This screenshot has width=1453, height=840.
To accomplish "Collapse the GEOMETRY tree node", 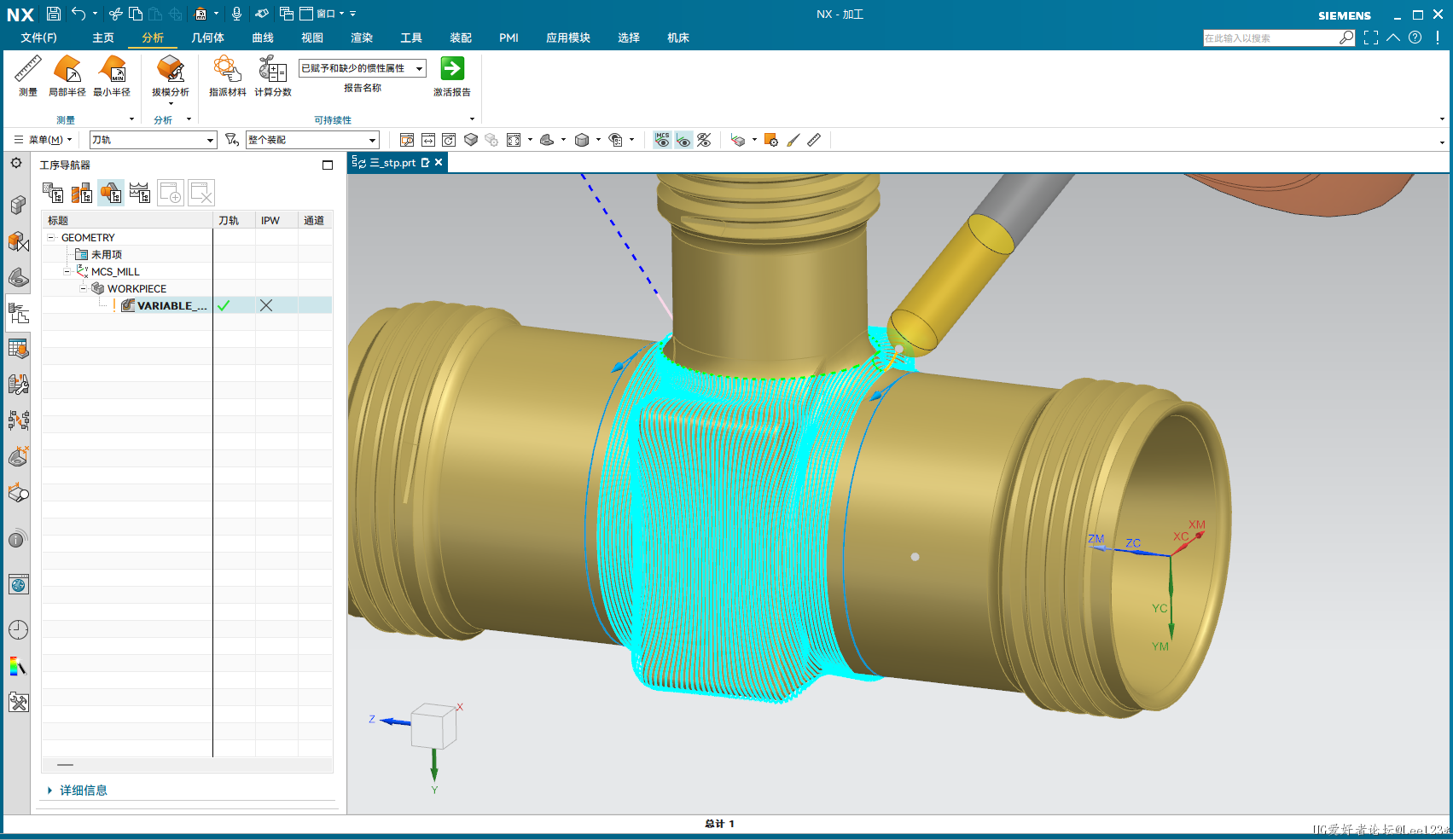I will [51, 238].
